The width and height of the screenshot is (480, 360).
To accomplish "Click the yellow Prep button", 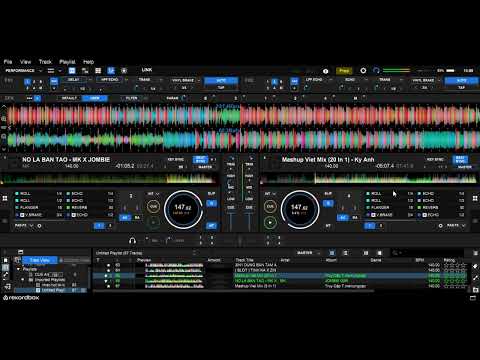I will [344, 71].
